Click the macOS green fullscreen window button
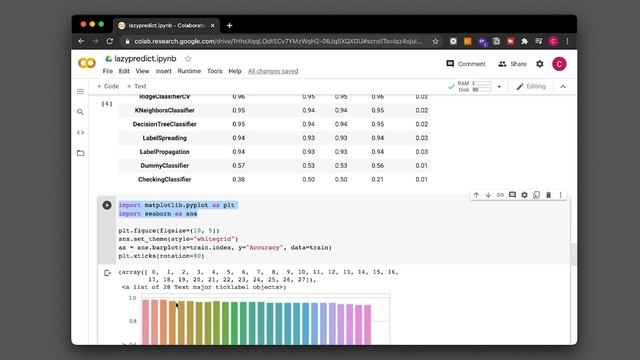This screenshot has height=360, width=640. pos(101,24)
